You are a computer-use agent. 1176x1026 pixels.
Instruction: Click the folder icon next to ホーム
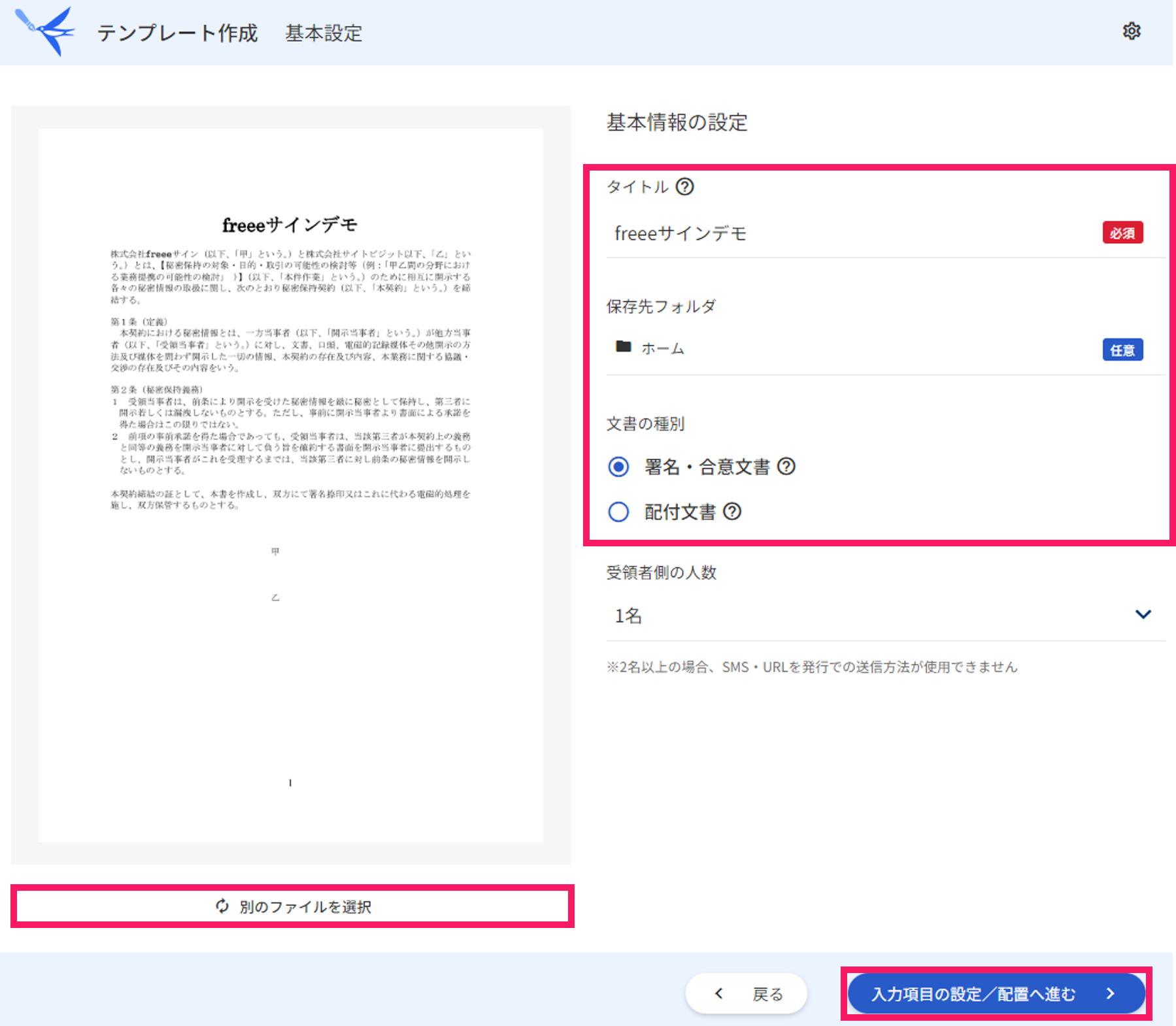click(624, 347)
